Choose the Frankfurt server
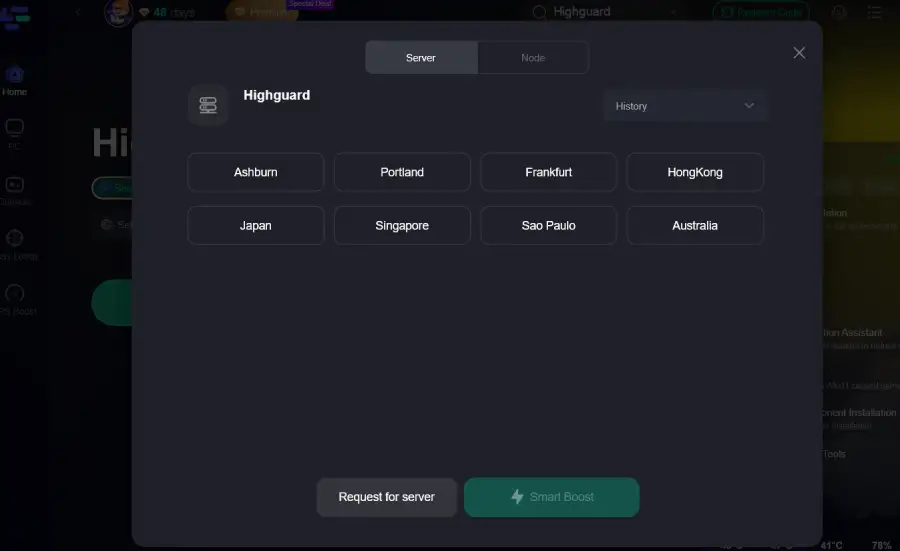Image resolution: width=900 pixels, height=551 pixels. 549,172
